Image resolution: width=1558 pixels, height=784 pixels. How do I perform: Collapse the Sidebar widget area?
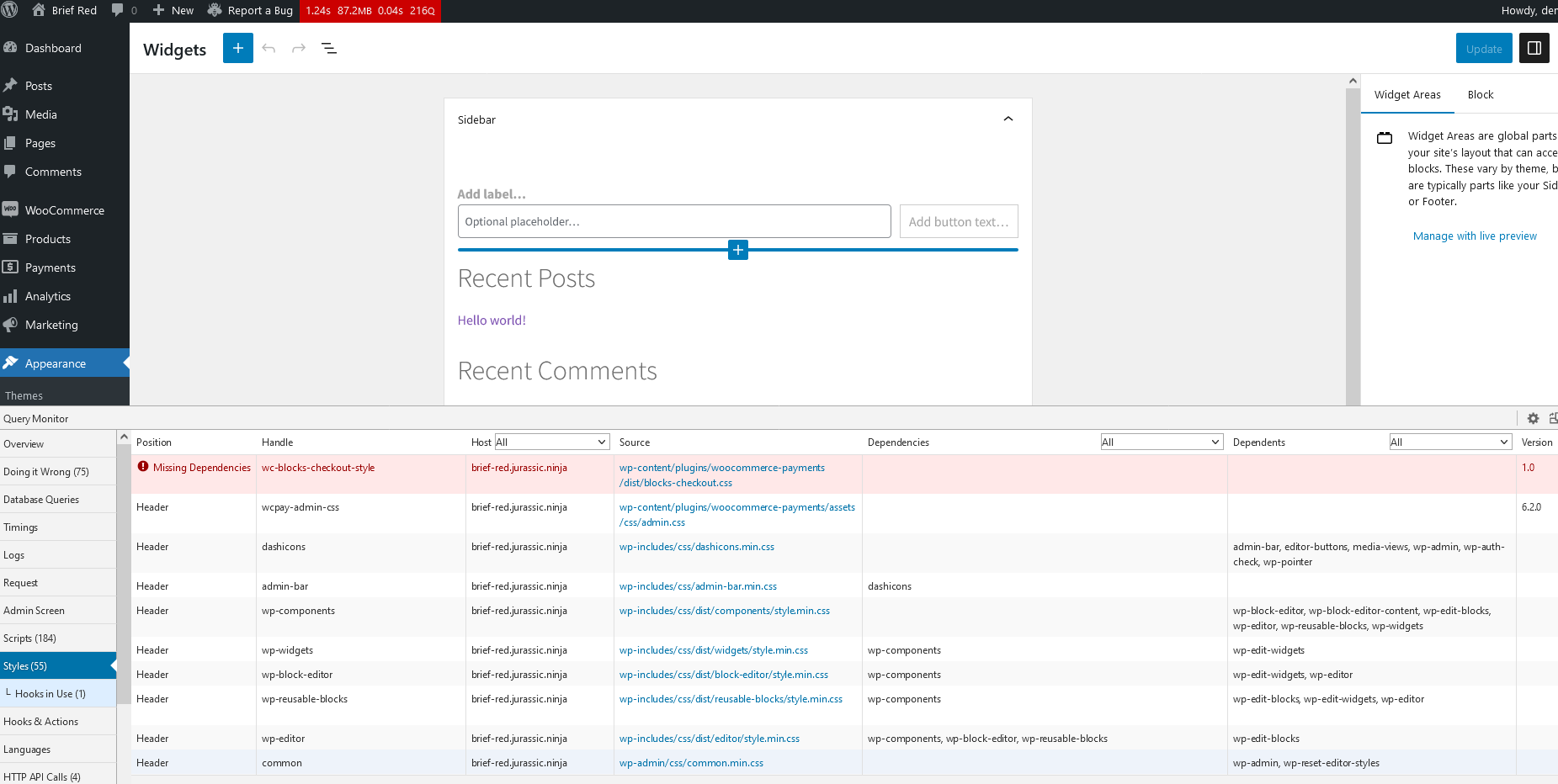[1008, 119]
